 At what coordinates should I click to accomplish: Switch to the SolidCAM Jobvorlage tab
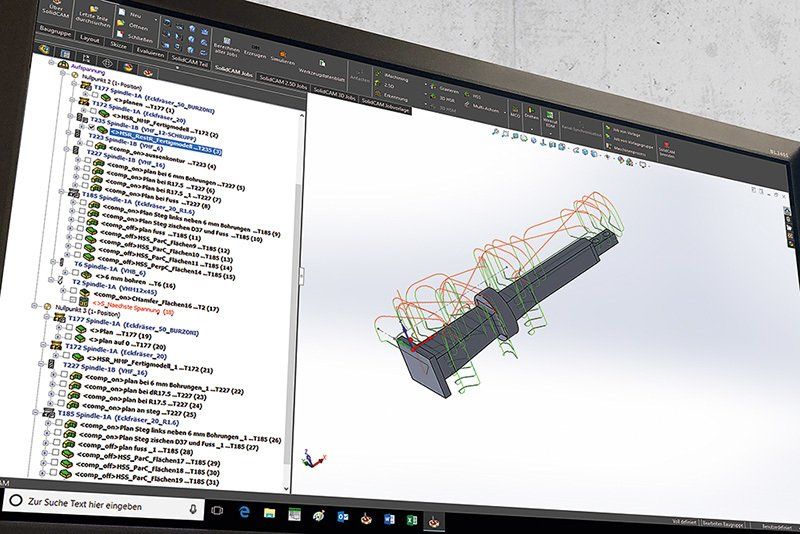click(x=386, y=105)
